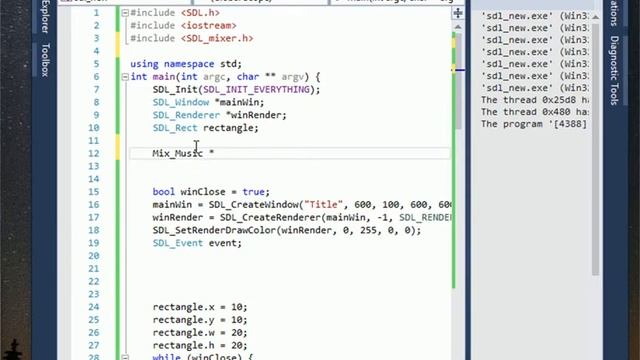Click "<SDL.h>" in the first include

click(200, 13)
